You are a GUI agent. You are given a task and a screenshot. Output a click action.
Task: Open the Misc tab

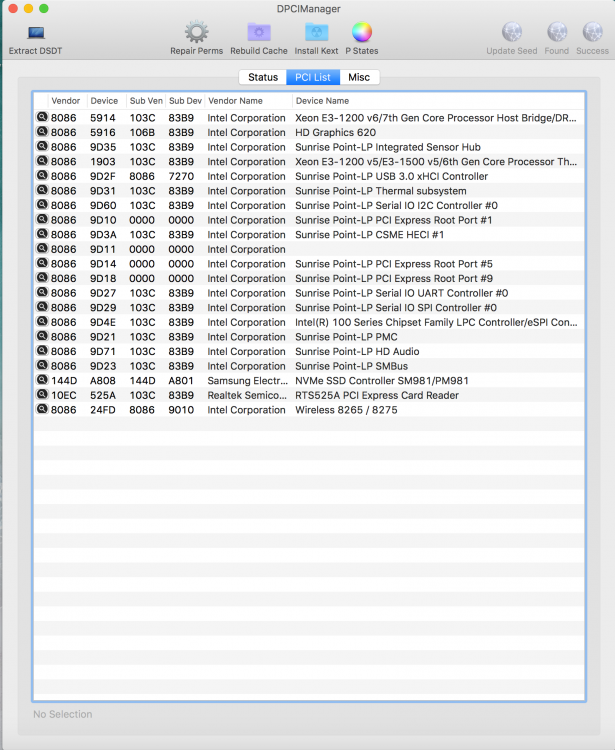[359, 77]
